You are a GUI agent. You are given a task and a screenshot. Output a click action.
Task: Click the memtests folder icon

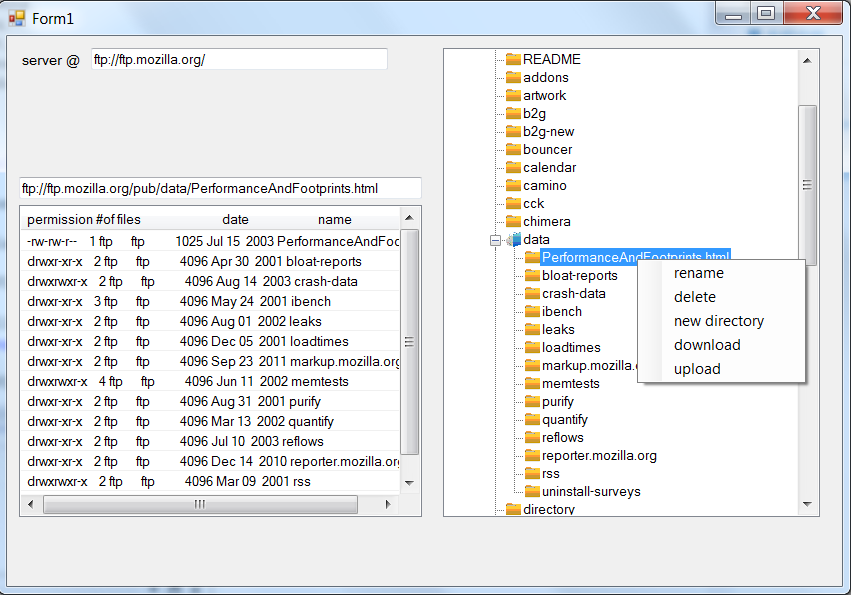tap(532, 383)
